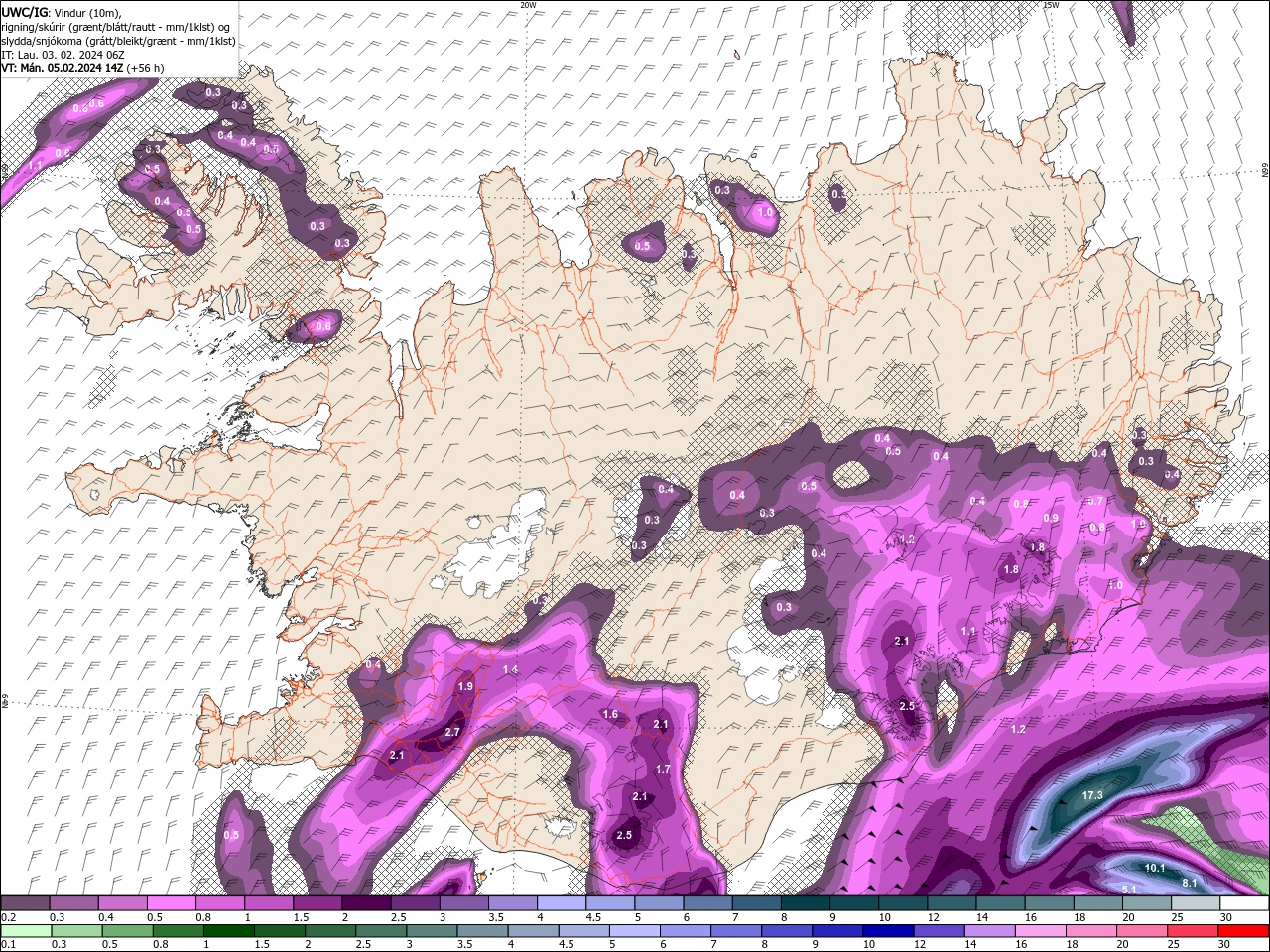This screenshot has height=952, width=1270.
Task: Click the slydda/snjókoma legend description line
Action: tap(118, 41)
